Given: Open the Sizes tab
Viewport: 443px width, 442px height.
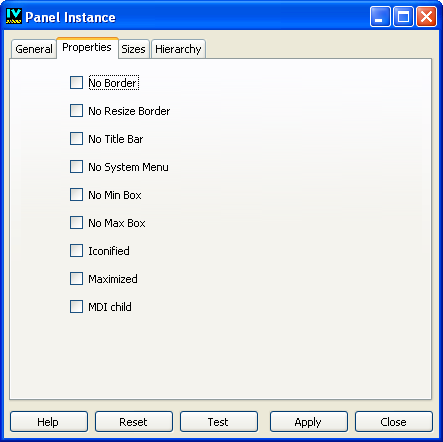Looking at the screenshot, I should (133, 49).
